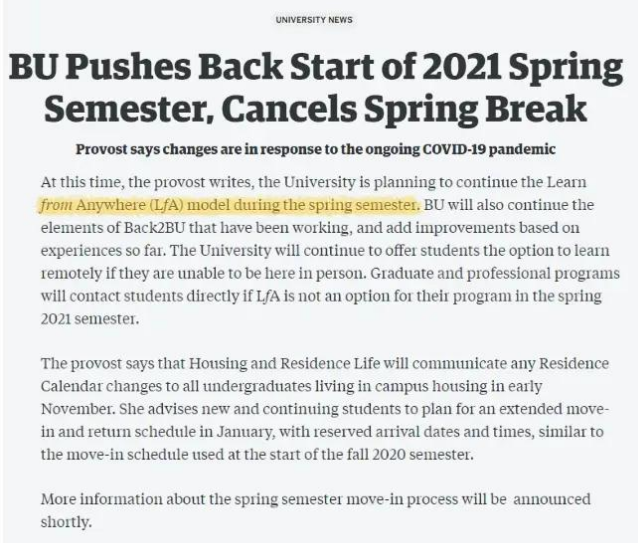Click the final paragraph about the move-in process
The height and width of the screenshot is (543, 638).
(320, 507)
